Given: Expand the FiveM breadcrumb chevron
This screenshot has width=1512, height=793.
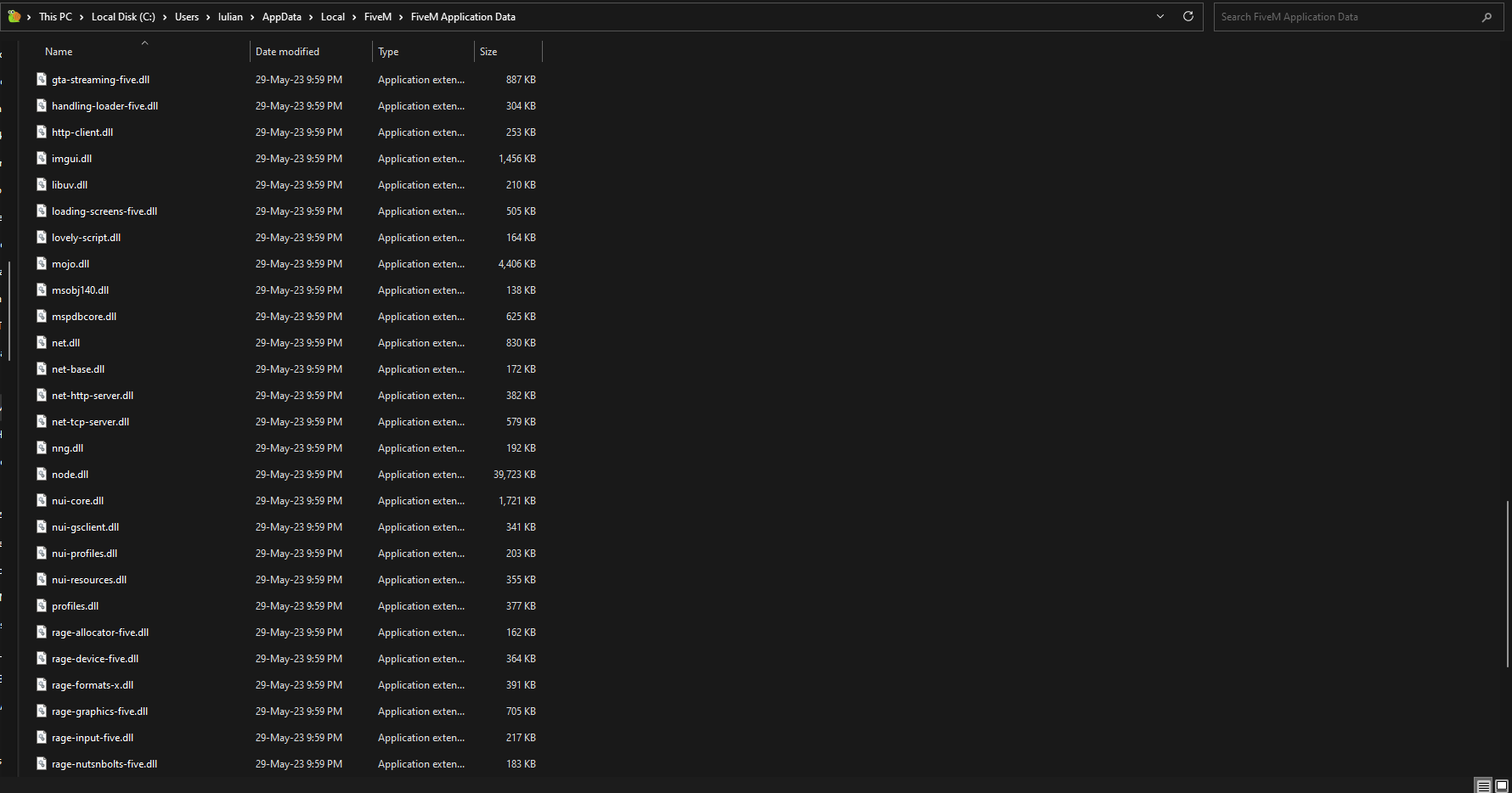Looking at the screenshot, I should tap(401, 17).
